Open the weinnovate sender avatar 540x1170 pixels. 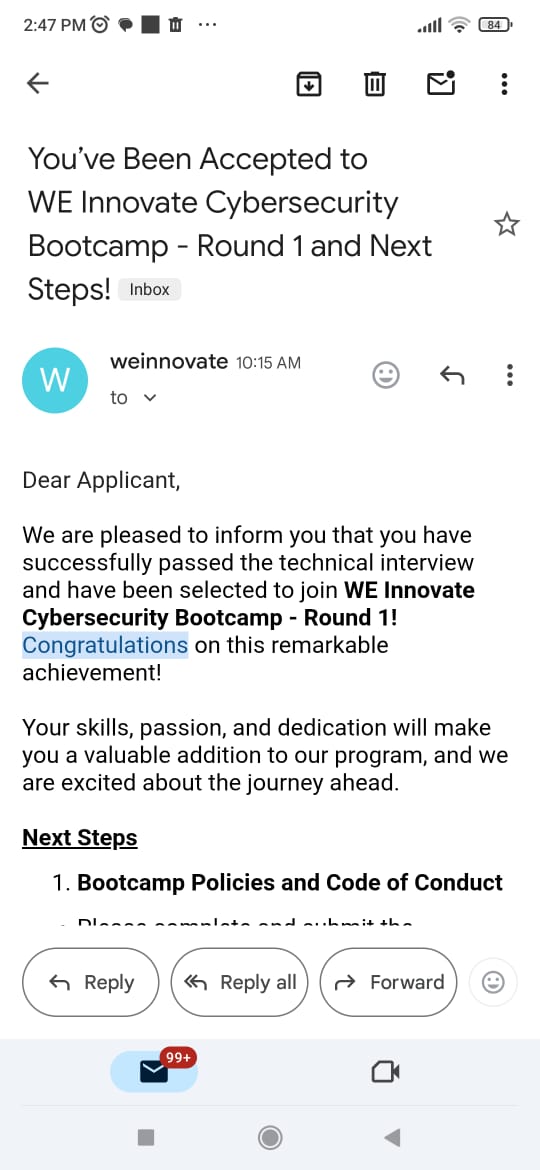[x=56, y=381]
